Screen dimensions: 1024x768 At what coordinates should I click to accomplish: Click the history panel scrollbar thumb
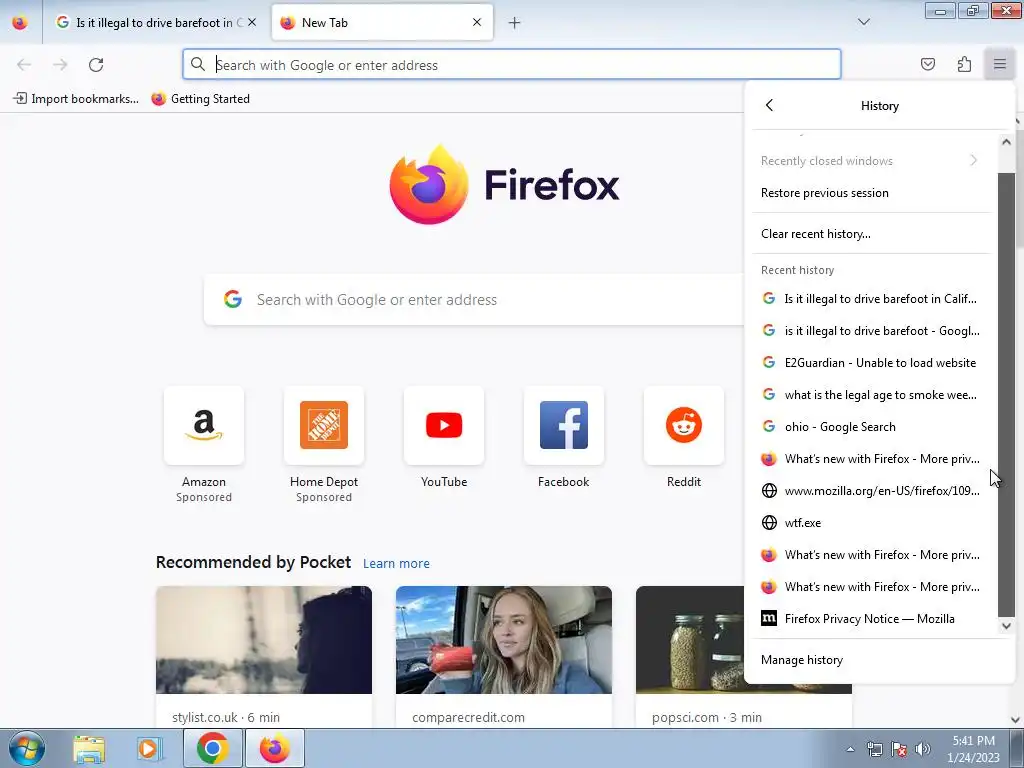(x=1006, y=394)
